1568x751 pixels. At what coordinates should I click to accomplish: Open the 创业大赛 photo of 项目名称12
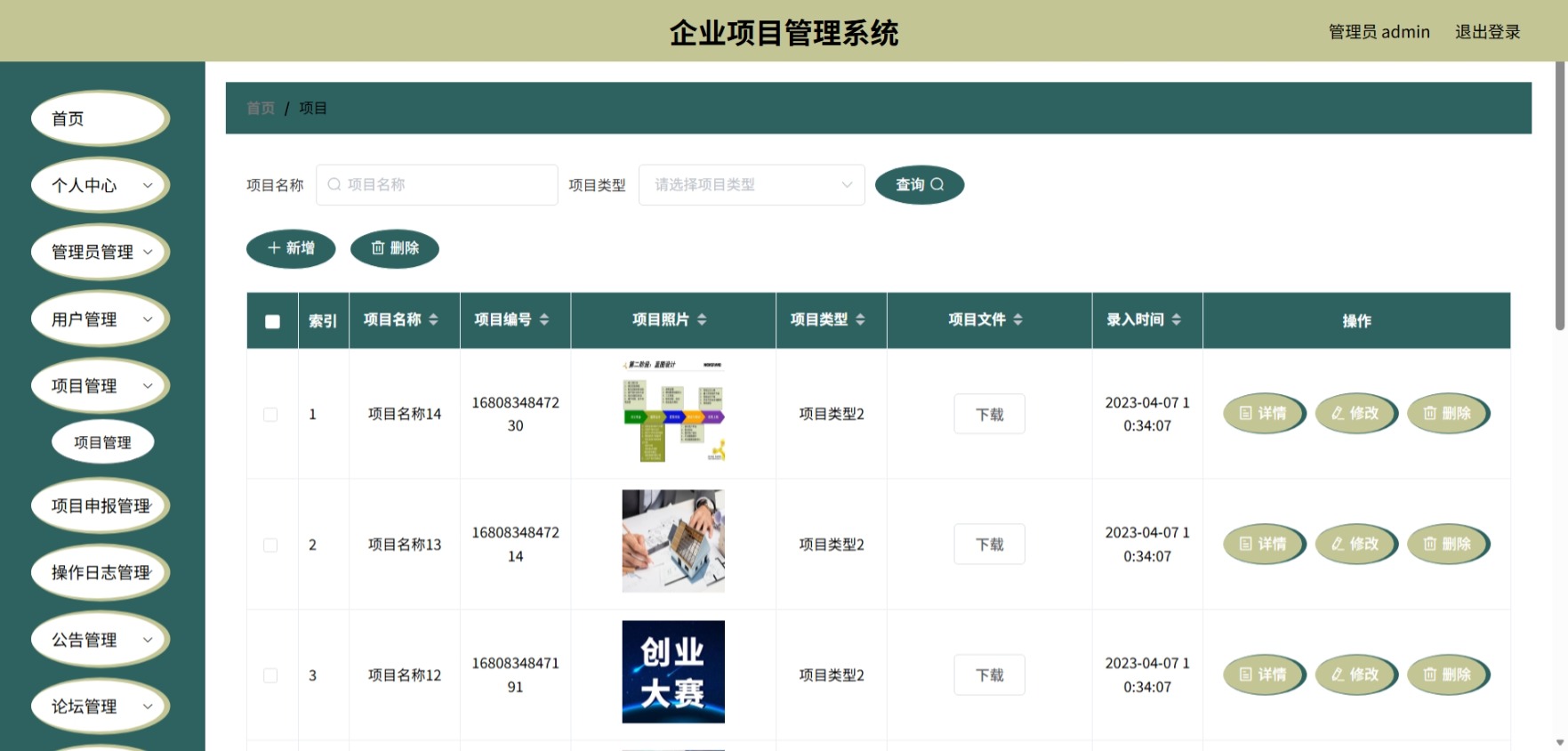pyautogui.click(x=673, y=672)
